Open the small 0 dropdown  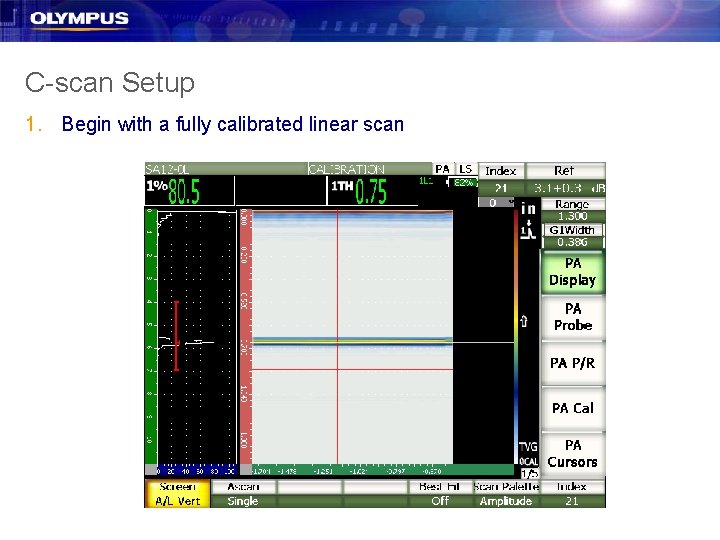[x=496, y=202]
